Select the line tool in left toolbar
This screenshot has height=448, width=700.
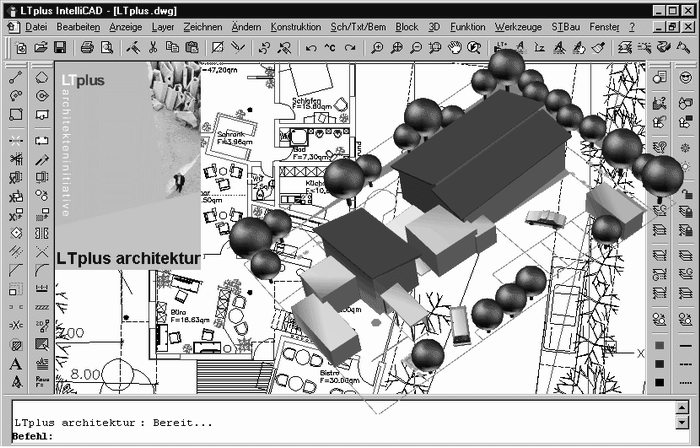(x=16, y=78)
